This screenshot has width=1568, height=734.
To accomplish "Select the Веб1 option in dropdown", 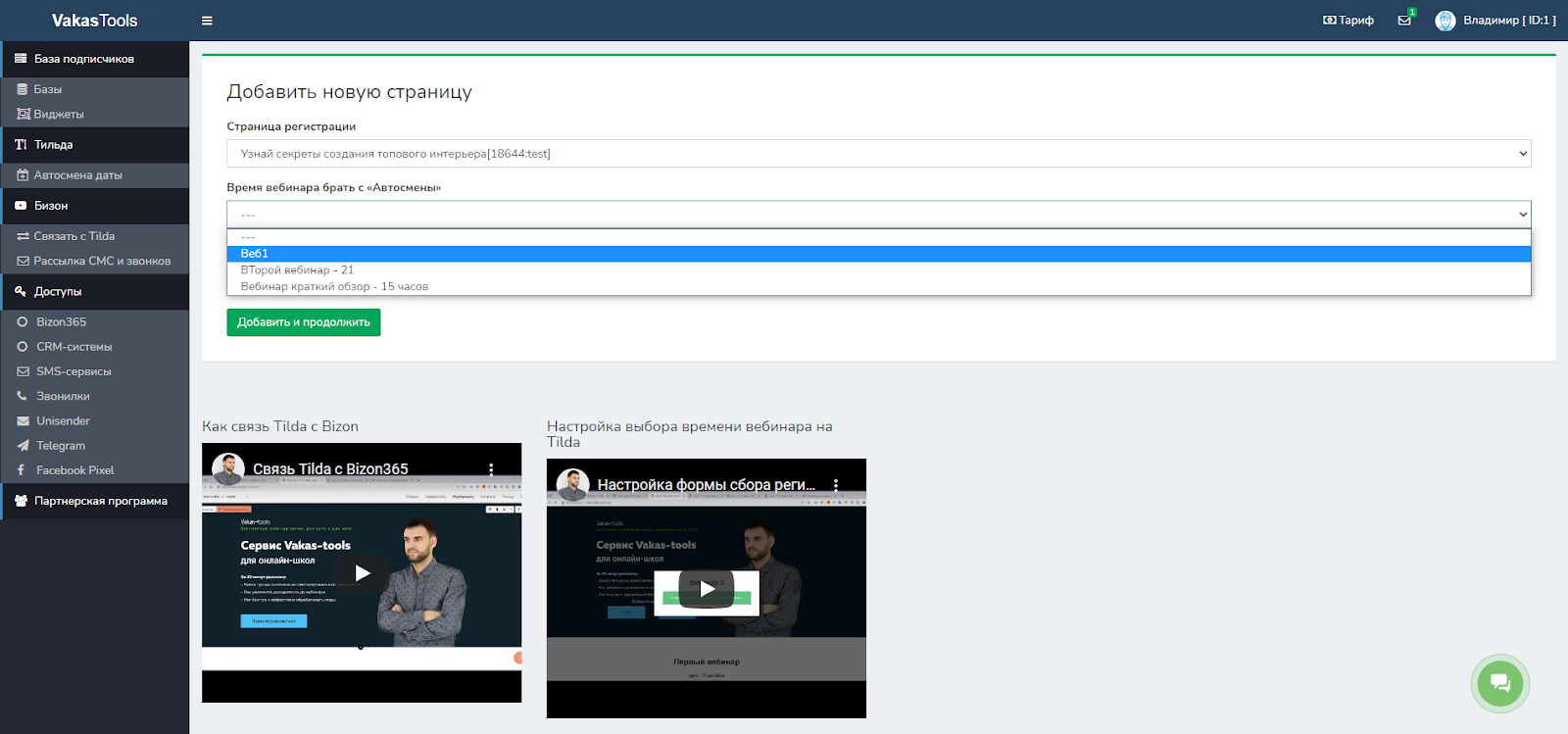I will pos(255,254).
